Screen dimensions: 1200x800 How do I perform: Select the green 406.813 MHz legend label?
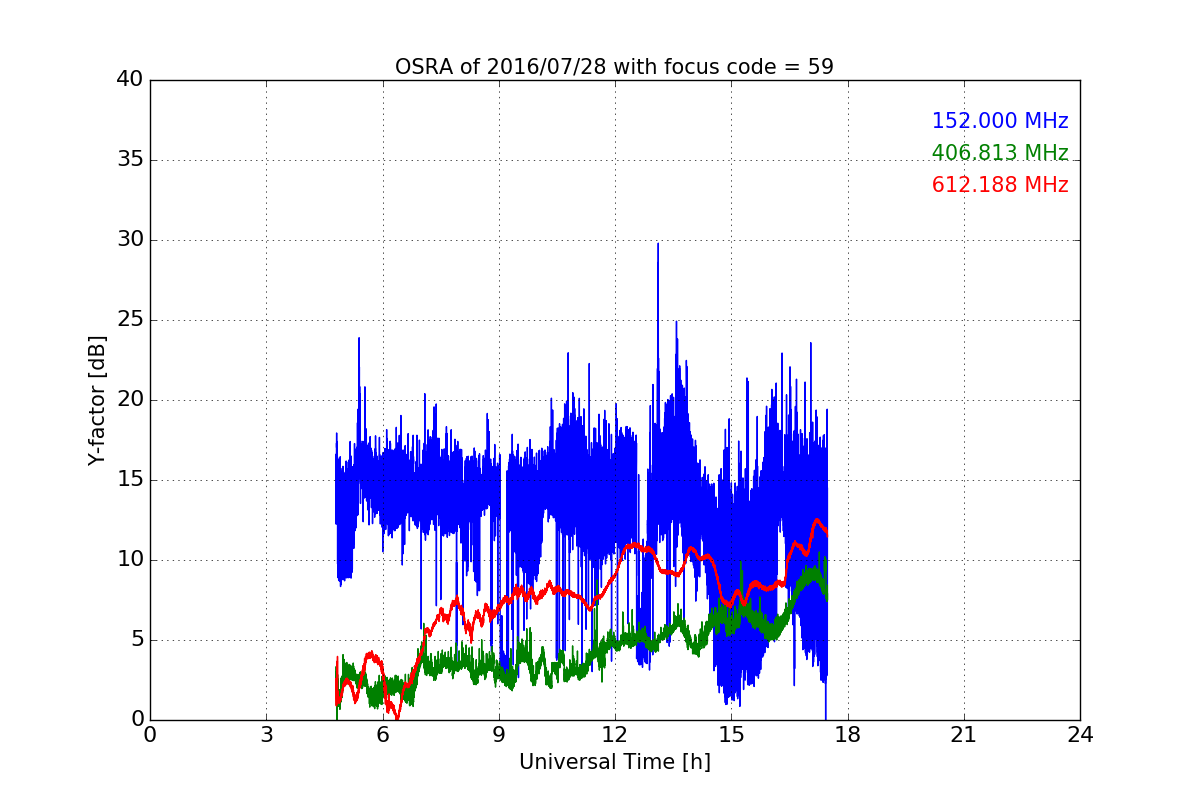[x=1000, y=153]
